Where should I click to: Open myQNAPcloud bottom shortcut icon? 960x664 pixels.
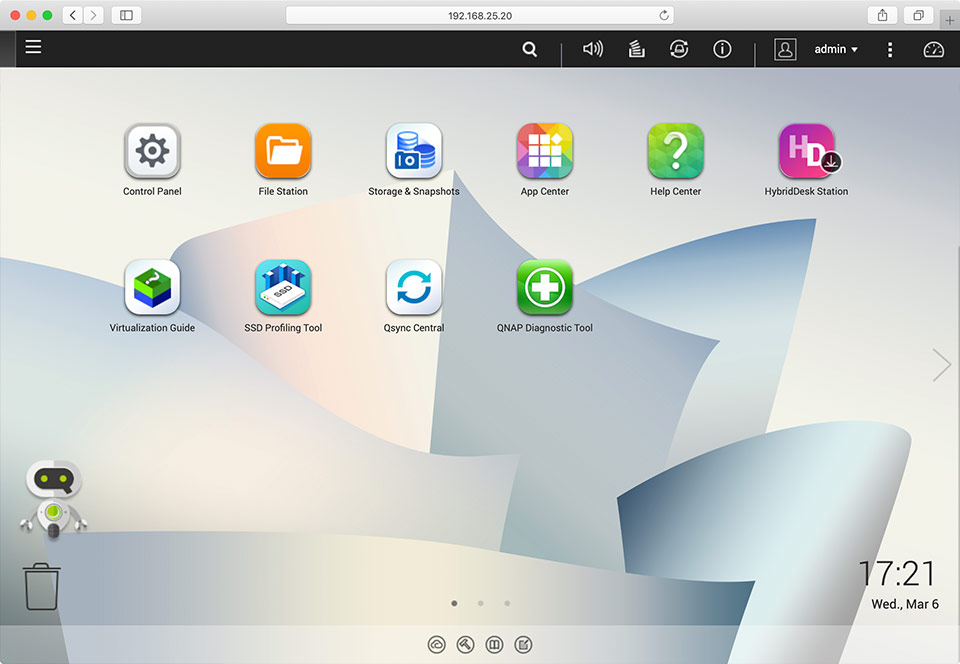point(437,644)
